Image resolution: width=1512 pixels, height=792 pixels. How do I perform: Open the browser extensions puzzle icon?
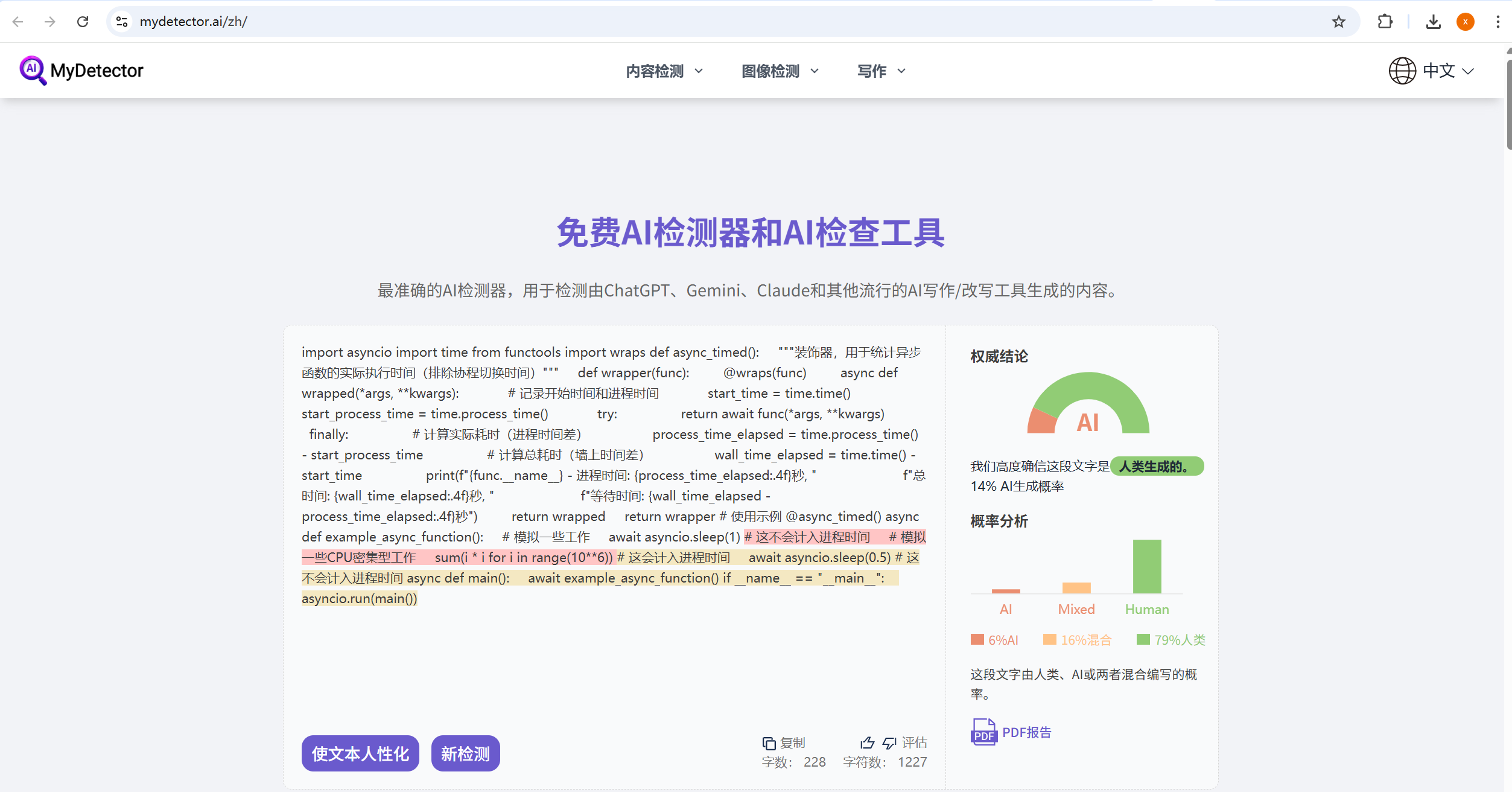click(1385, 22)
